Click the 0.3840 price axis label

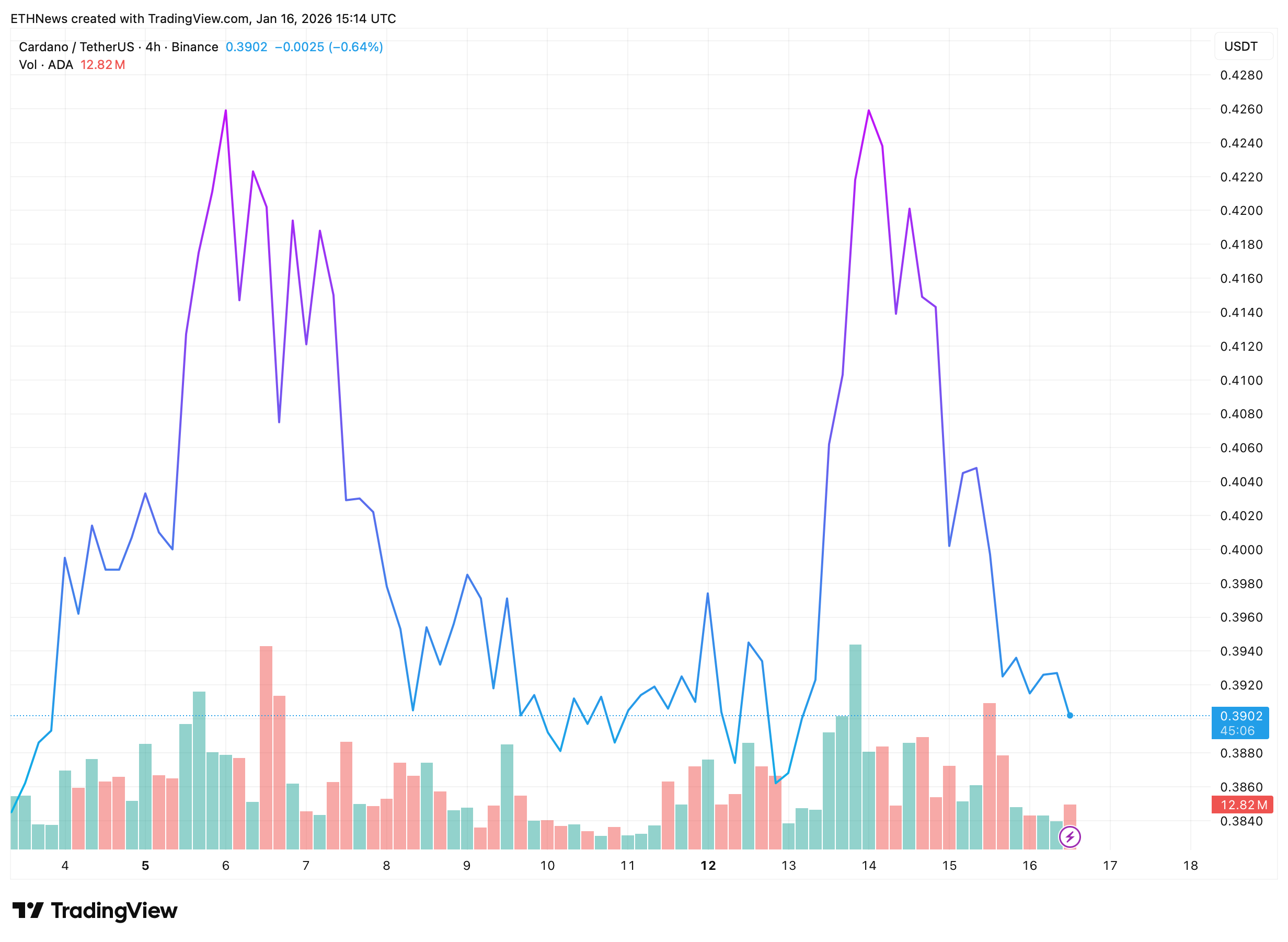[1240, 821]
